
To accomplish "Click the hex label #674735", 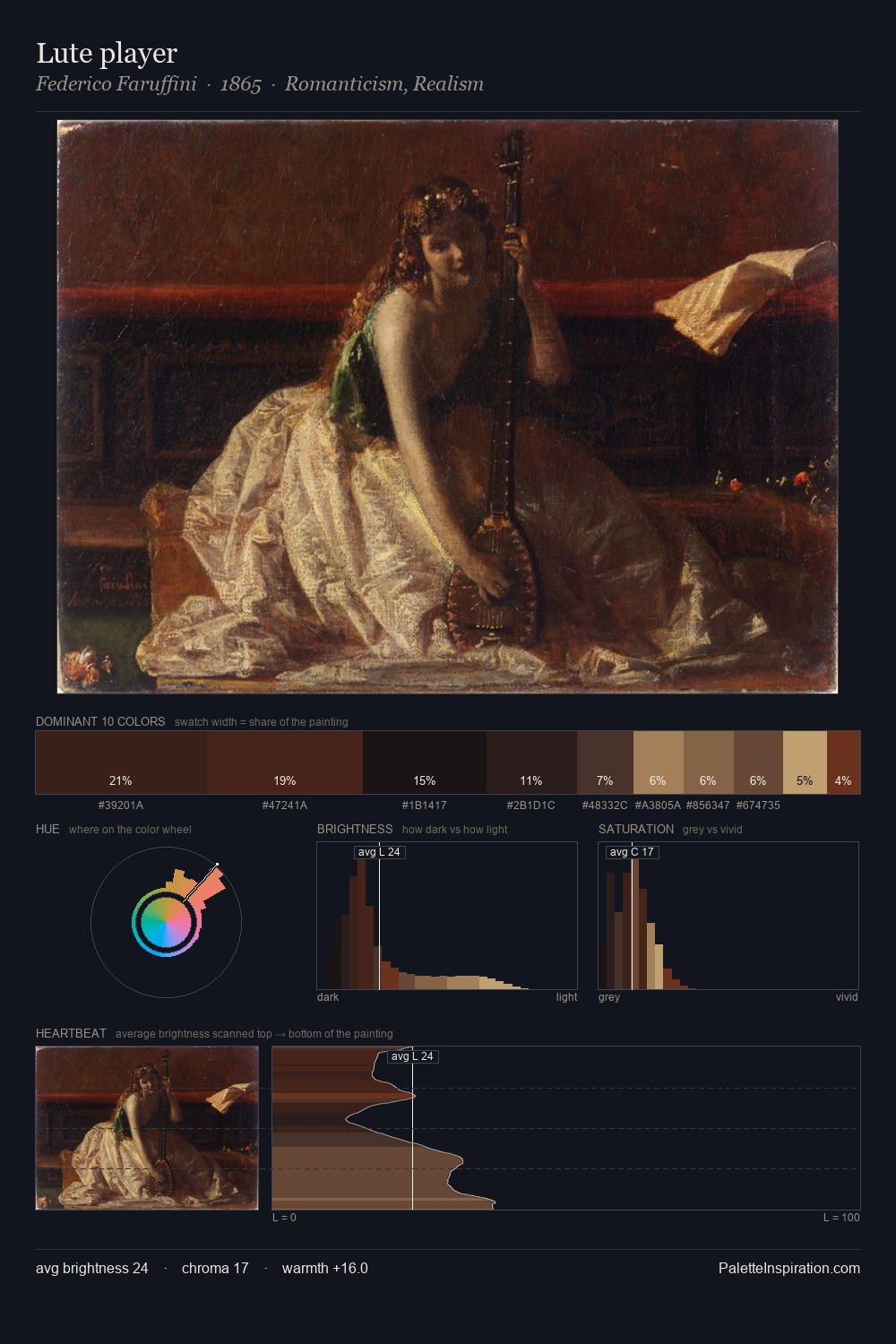I will point(758,806).
